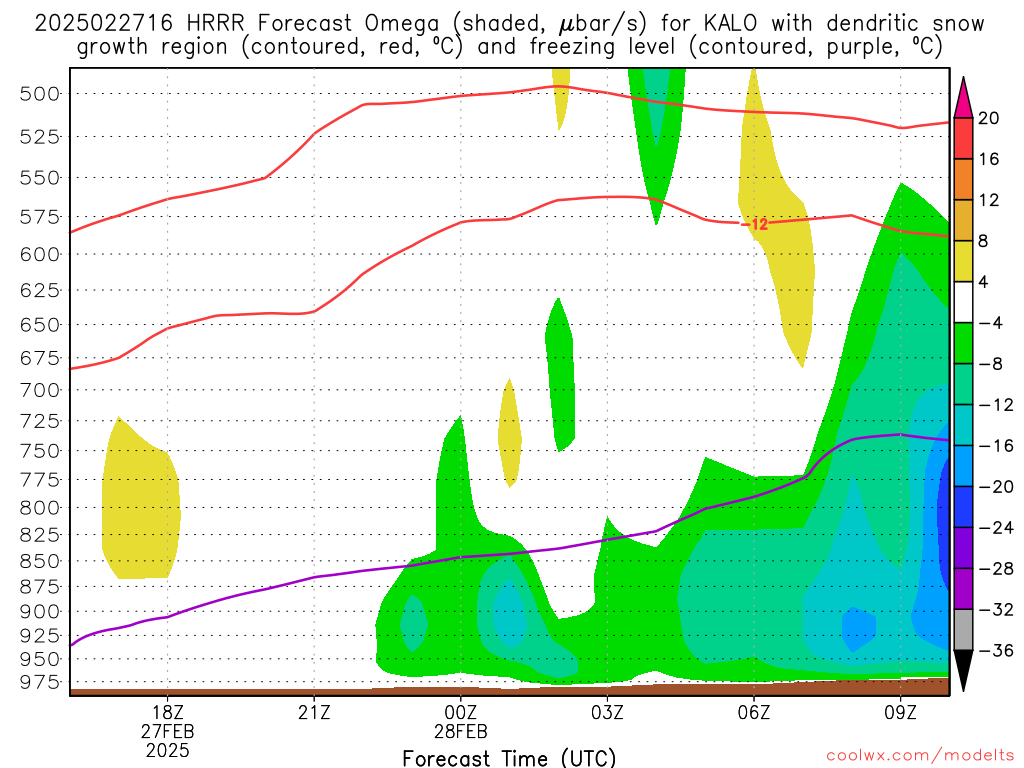Click the orange 12-to-16 colorbar swatch

pos(963,180)
